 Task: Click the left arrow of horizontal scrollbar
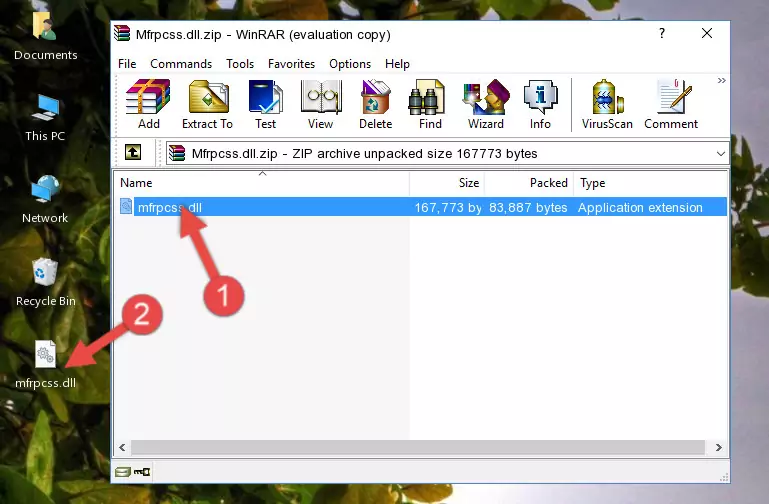(123, 447)
